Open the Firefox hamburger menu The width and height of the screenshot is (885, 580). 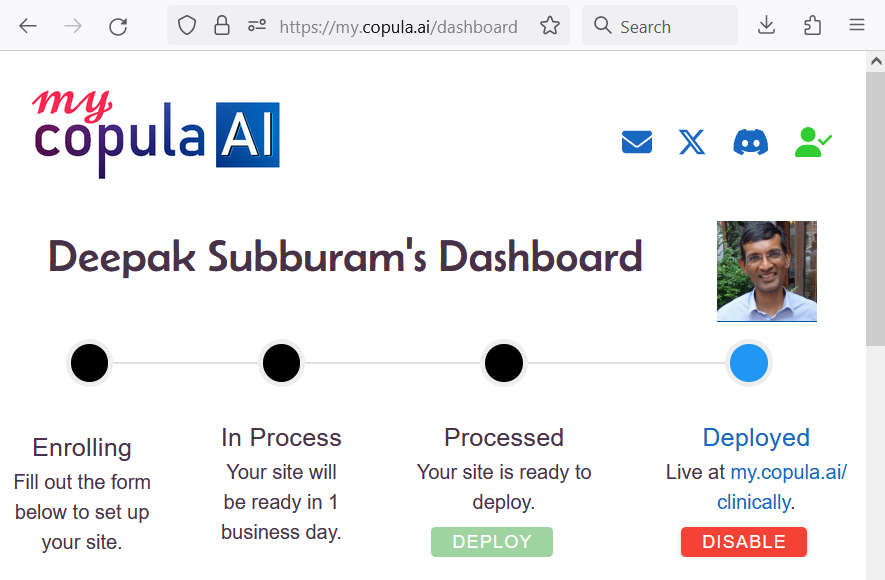[857, 25]
